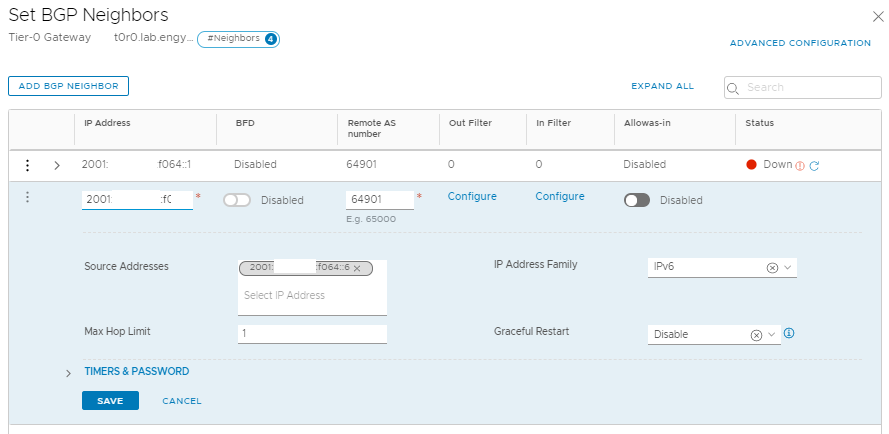Click the Add BGP Neighbor button
The height and width of the screenshot is (434, 889).
68,87
